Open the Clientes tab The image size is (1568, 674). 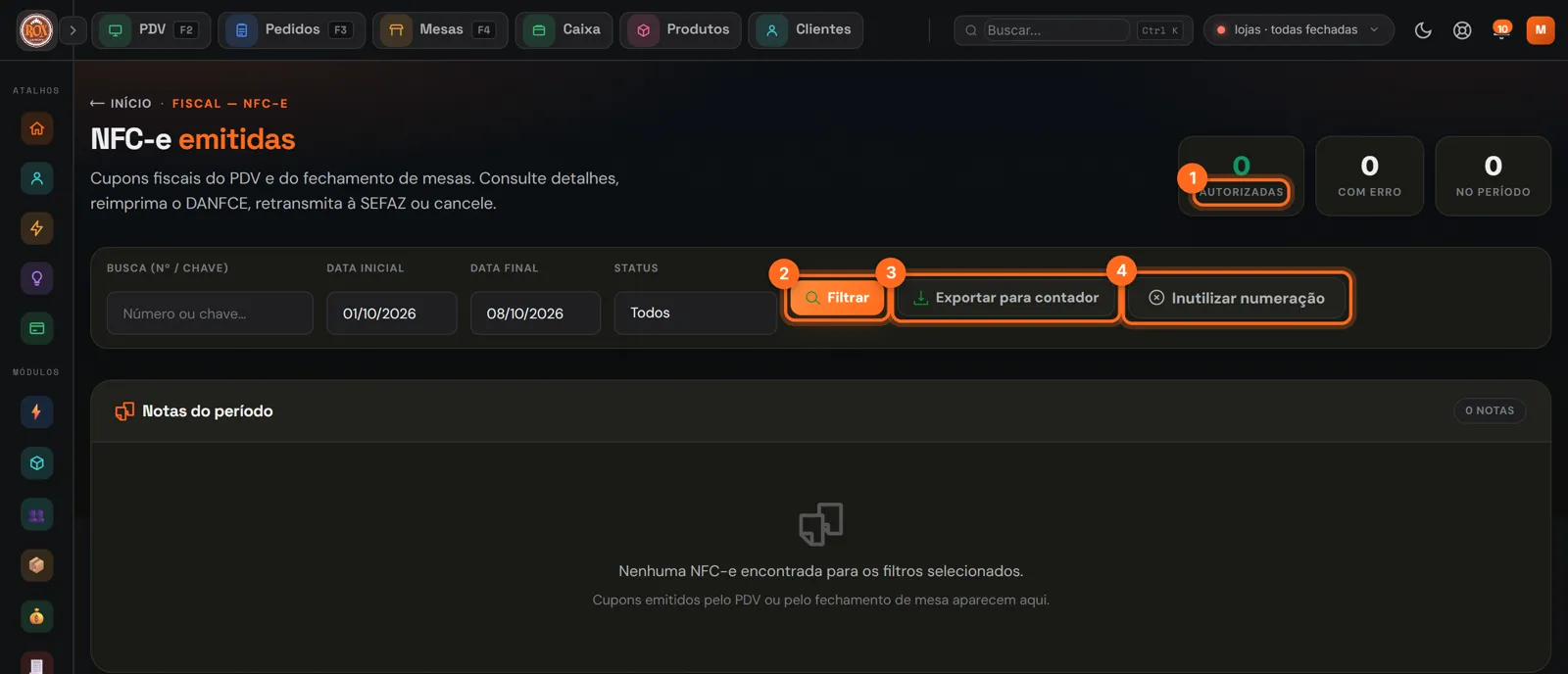click(806, 30)
